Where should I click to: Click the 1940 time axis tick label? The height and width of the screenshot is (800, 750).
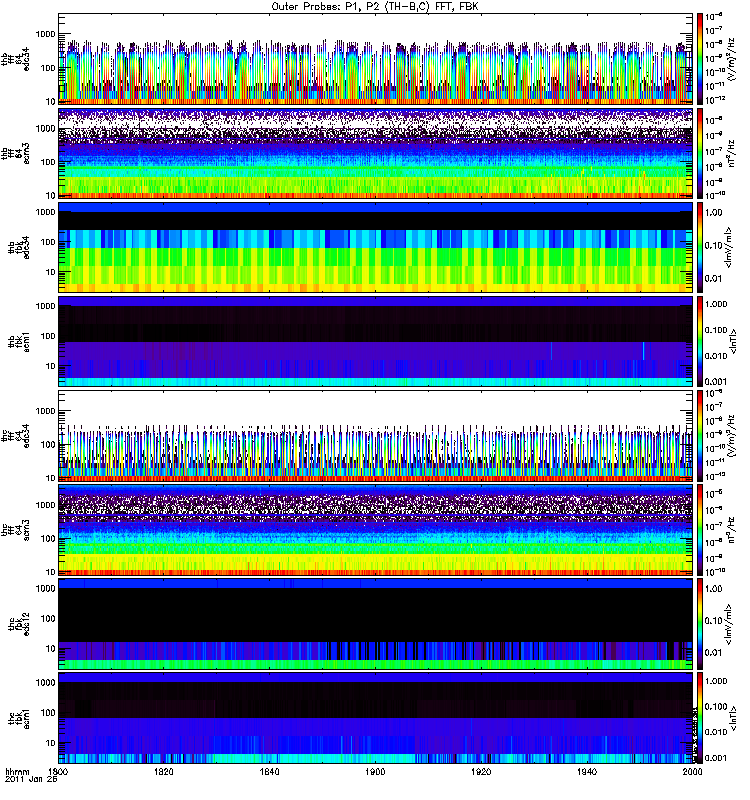tap(587, 771)
